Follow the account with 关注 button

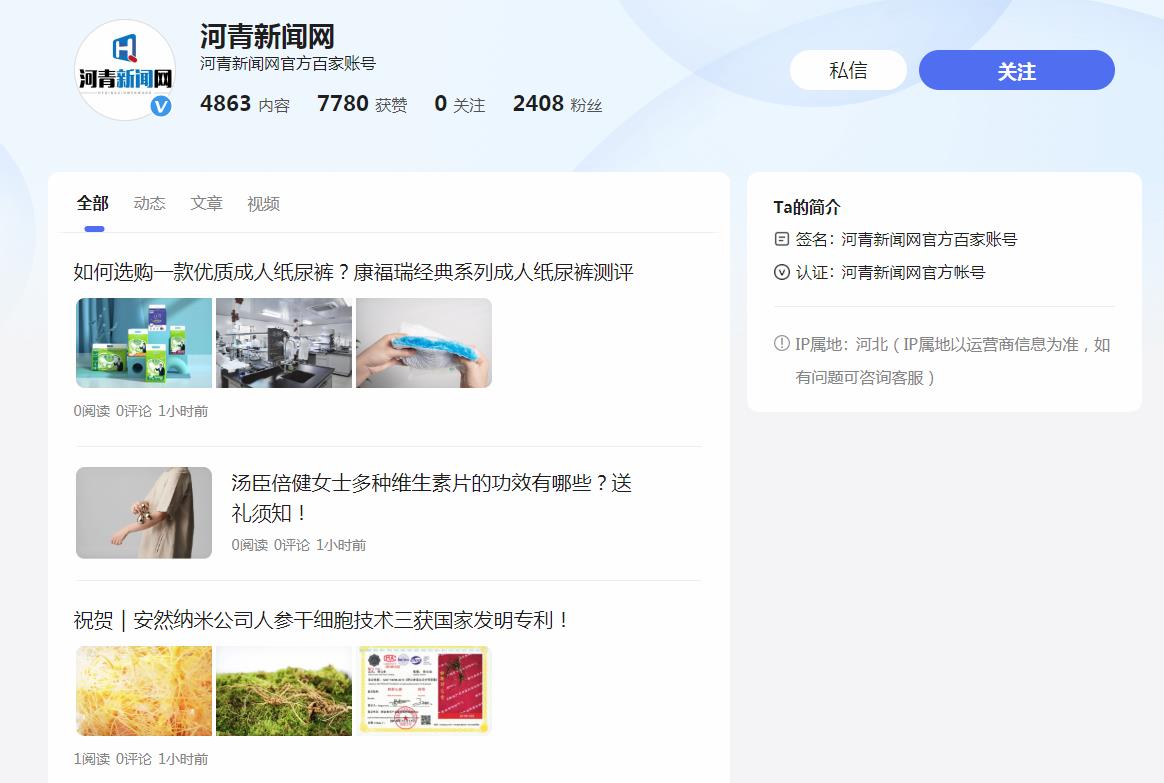tap(1016, 71)
